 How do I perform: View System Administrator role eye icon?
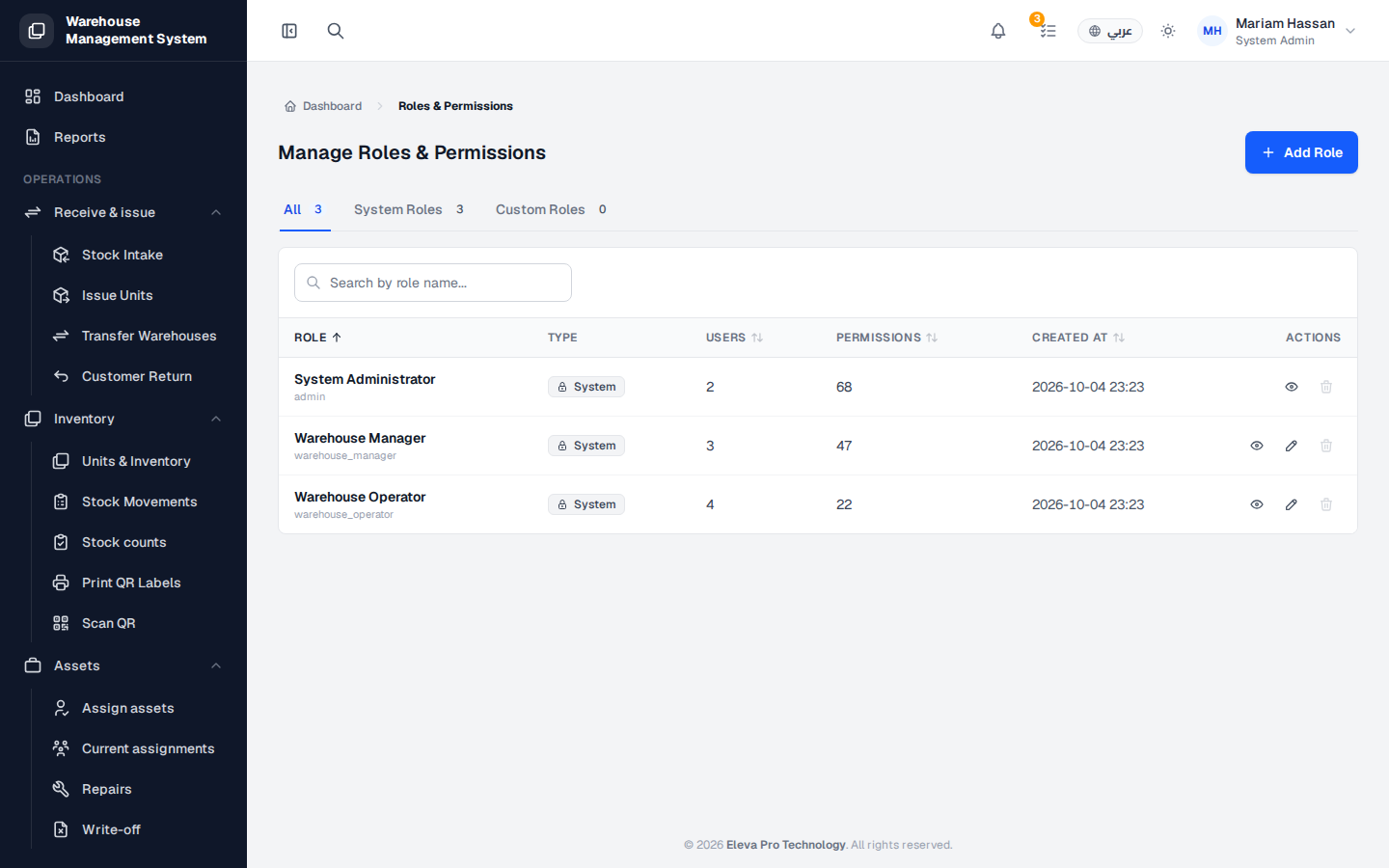(1292, 387)
